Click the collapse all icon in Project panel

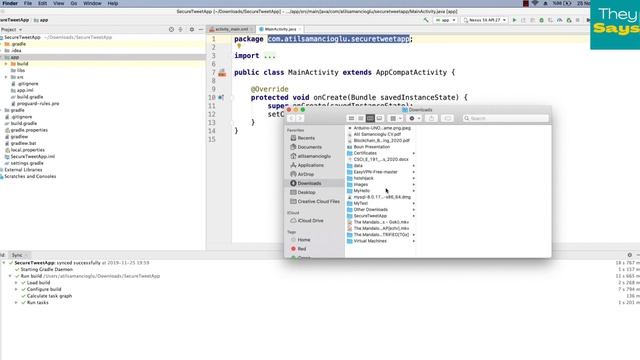click(181, 29)
